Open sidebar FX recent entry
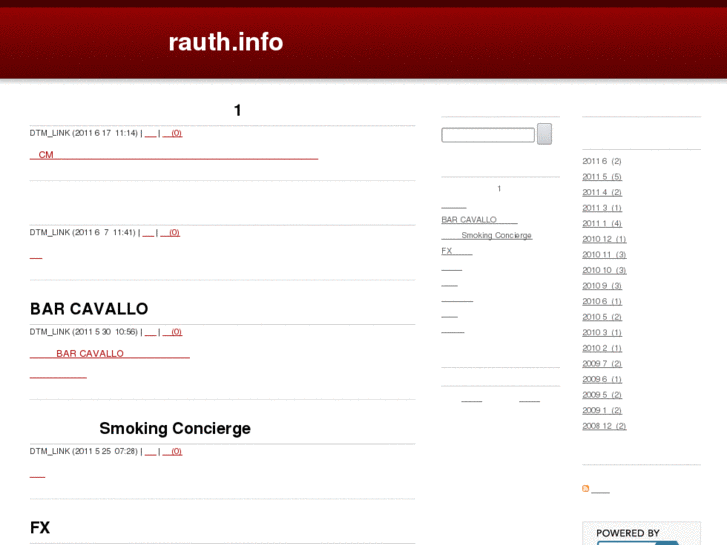727x545 pixels. click(457, 251)
